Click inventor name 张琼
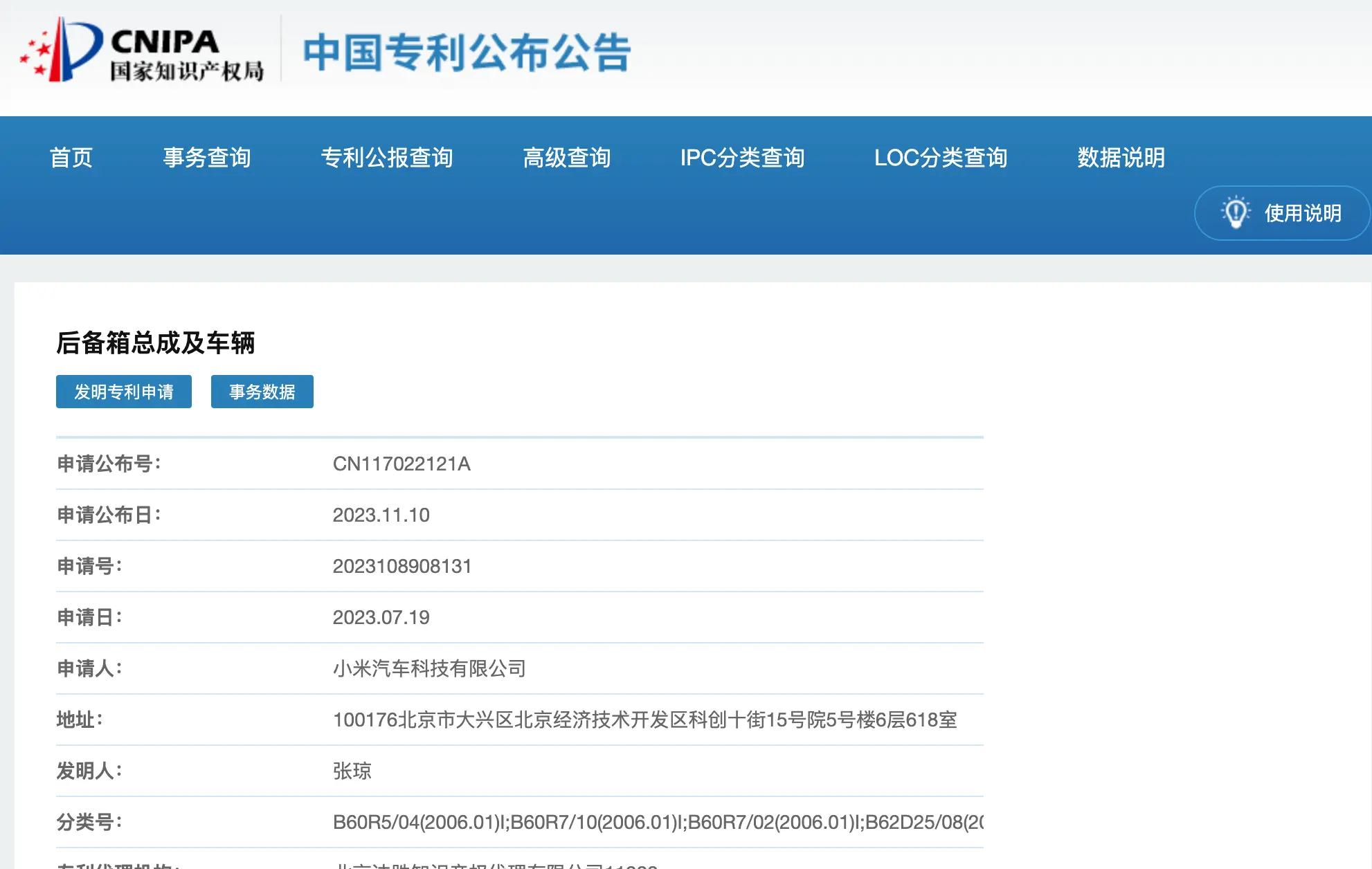This screenshot has width=1372, height=869. point(352,771)
